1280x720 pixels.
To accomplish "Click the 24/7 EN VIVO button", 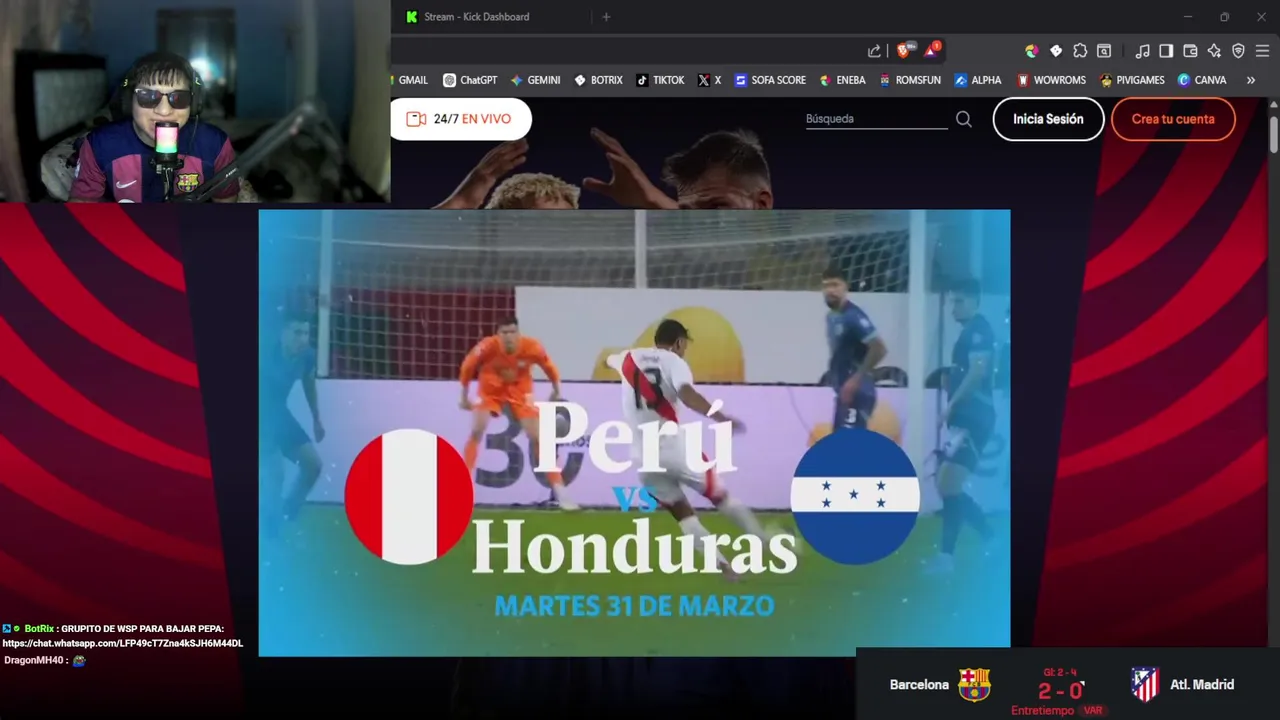I will pyautogui.click(x=459, y=119).
